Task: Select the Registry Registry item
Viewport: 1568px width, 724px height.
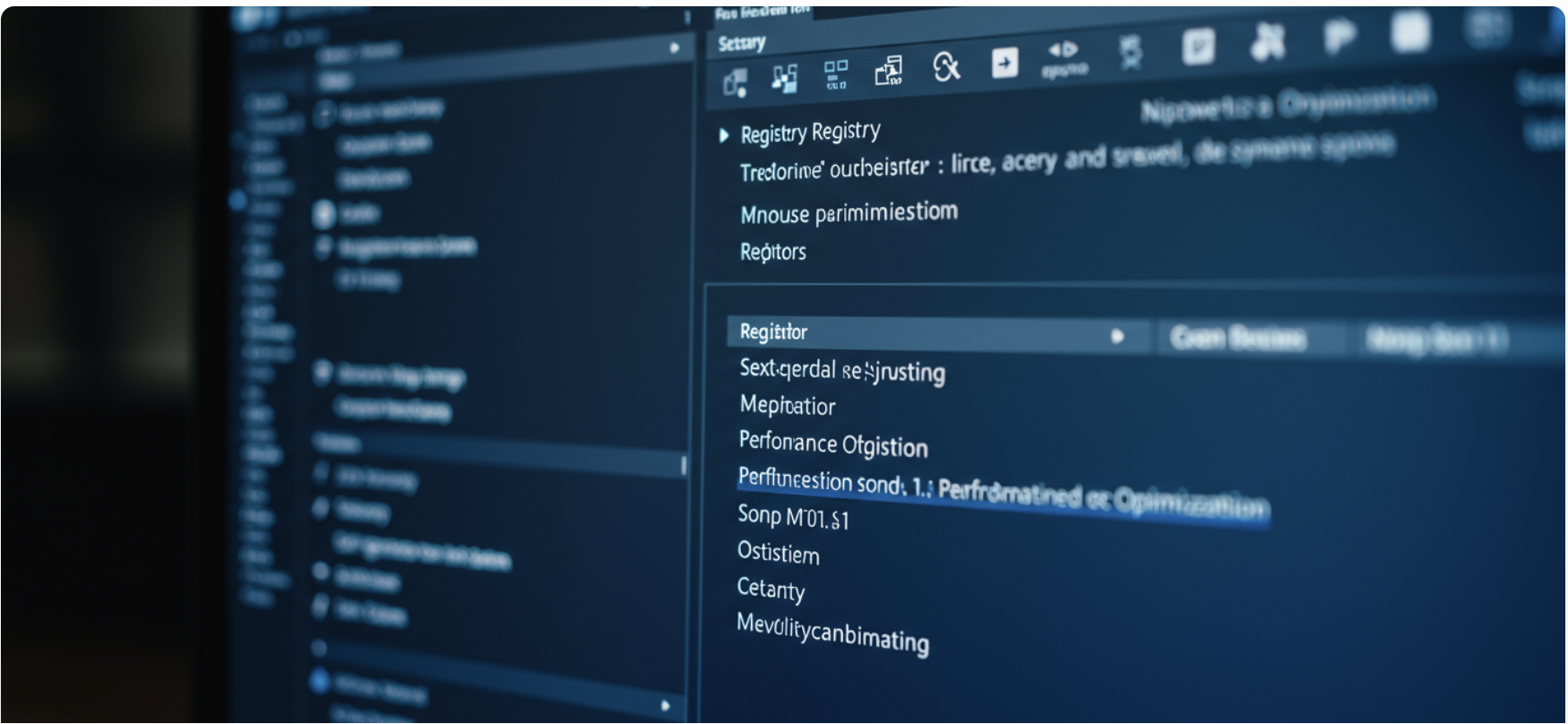Action: [810, 133]
